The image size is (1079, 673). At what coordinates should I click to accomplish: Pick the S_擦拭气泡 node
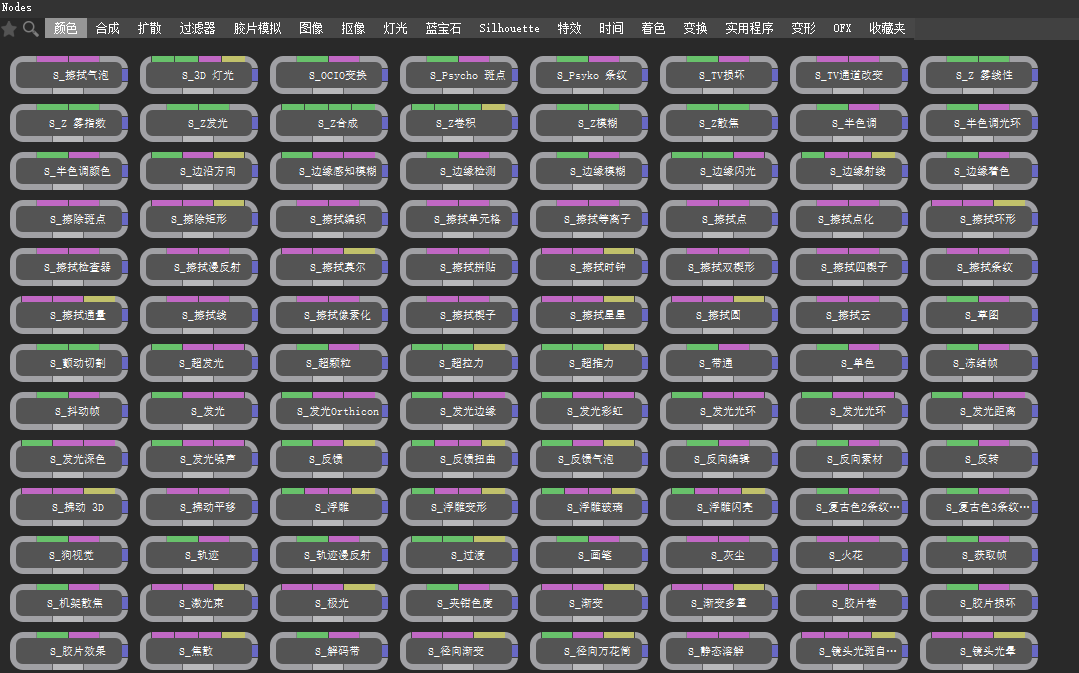tap(69, 75)
